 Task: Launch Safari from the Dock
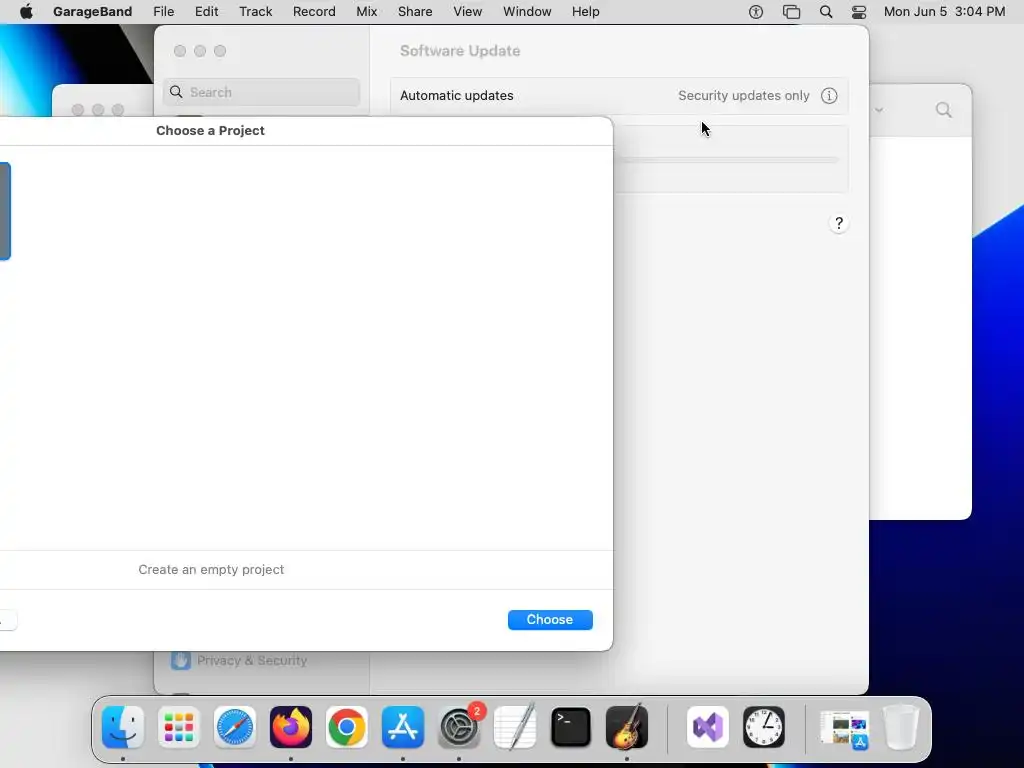[x=235, y=727]
